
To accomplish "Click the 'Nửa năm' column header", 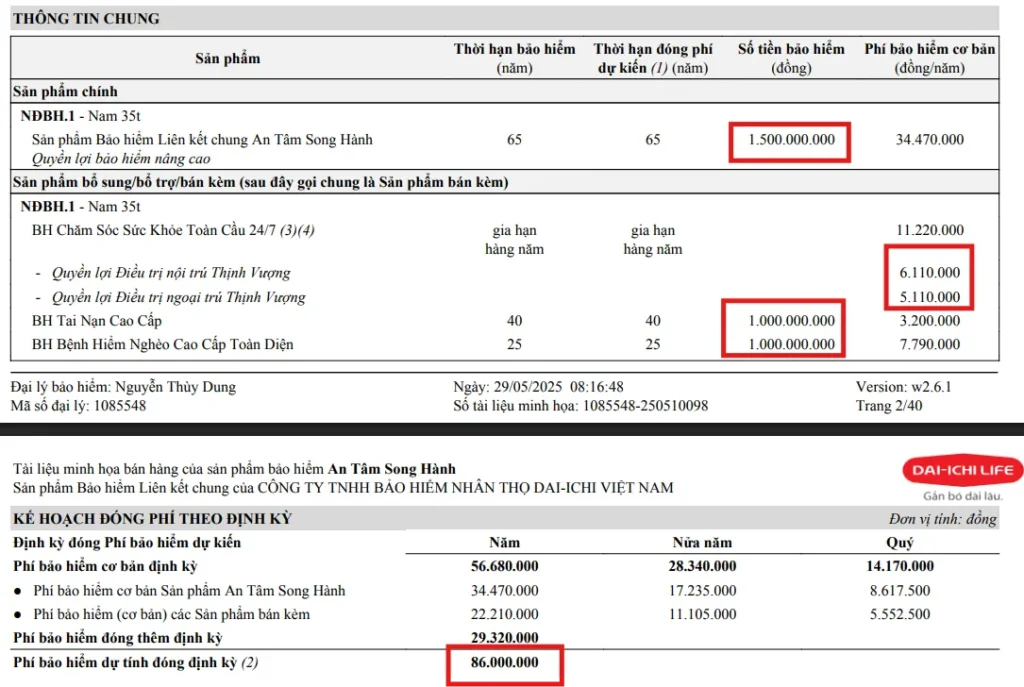I will tap(702, 542).
